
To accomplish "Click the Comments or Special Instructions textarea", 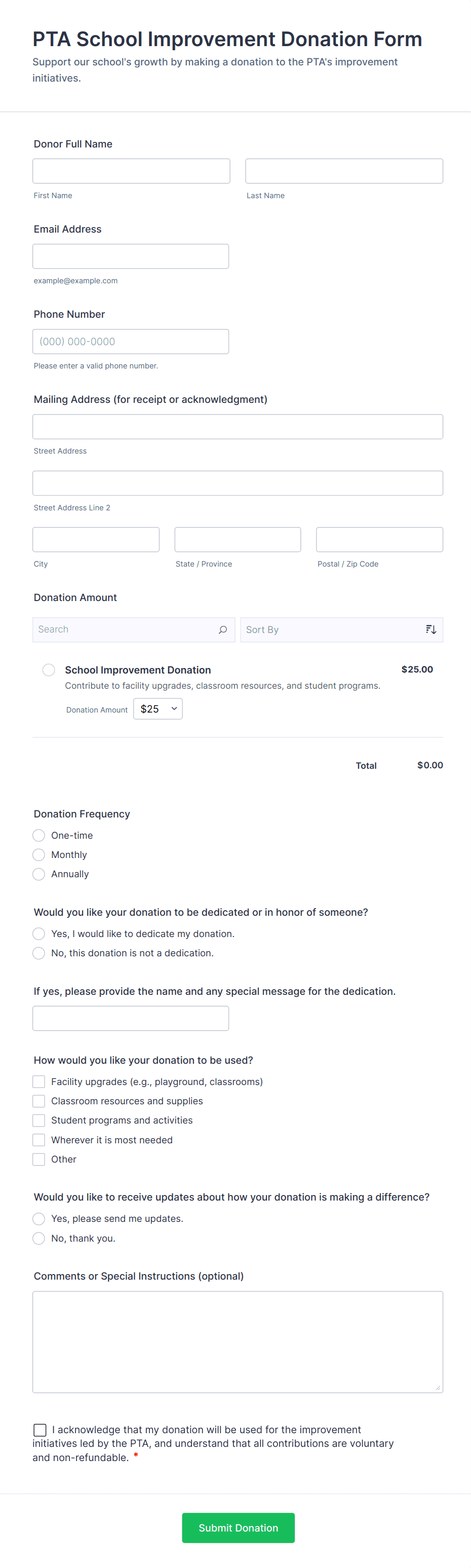I will pos(238,1341).
